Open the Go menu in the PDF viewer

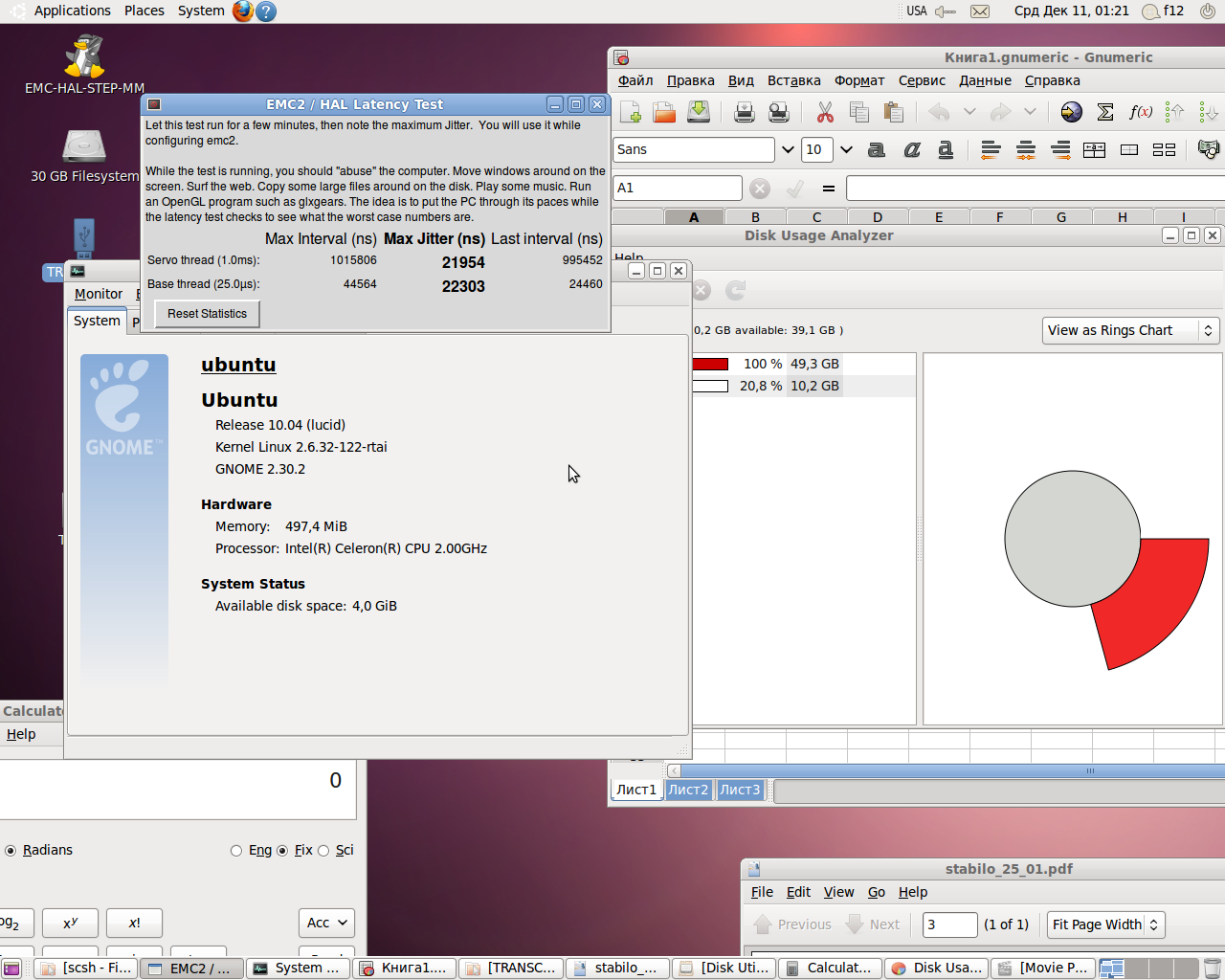[x=877, y=892]
